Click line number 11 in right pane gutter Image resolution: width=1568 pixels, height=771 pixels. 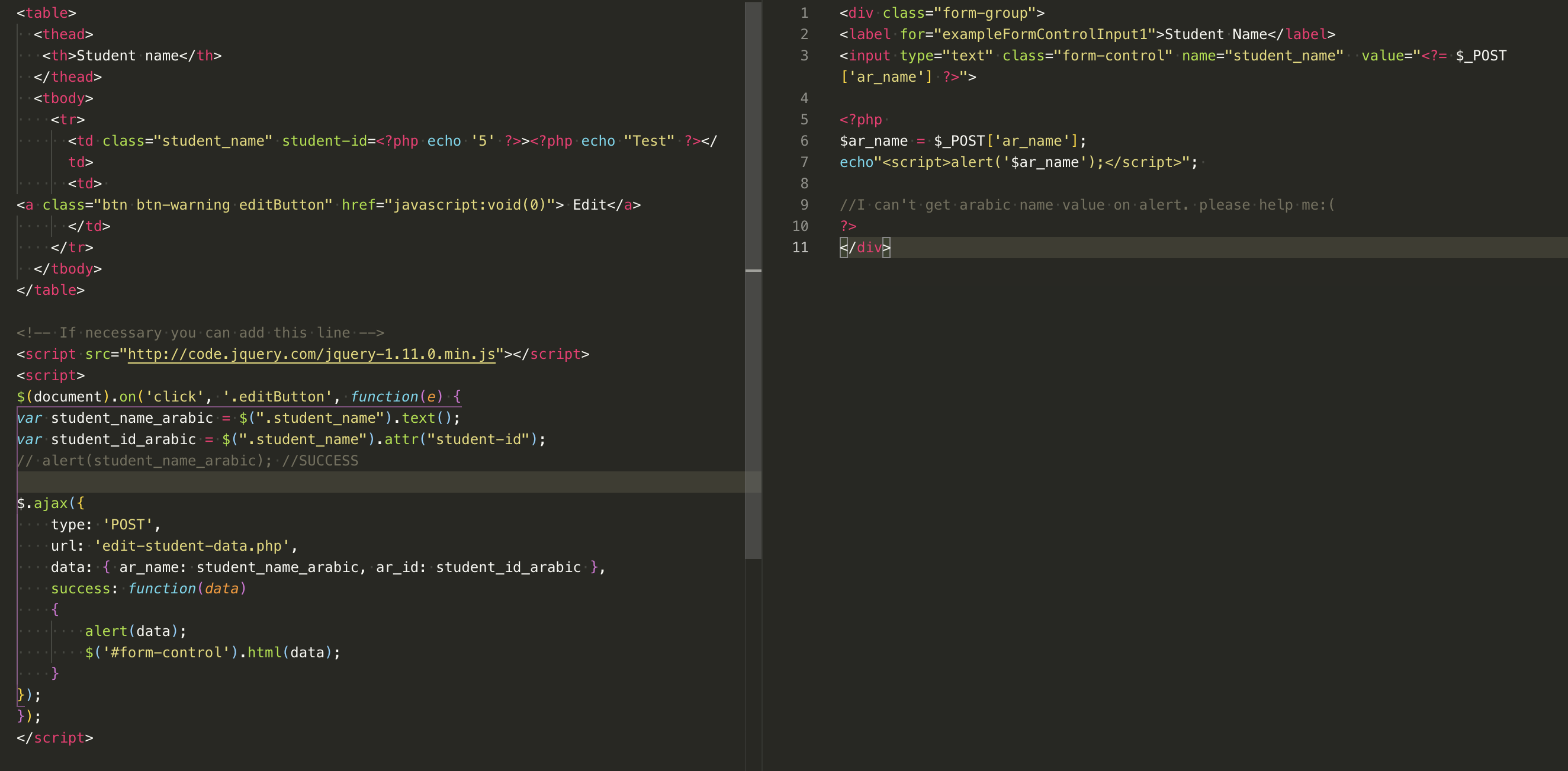[800, 247]
